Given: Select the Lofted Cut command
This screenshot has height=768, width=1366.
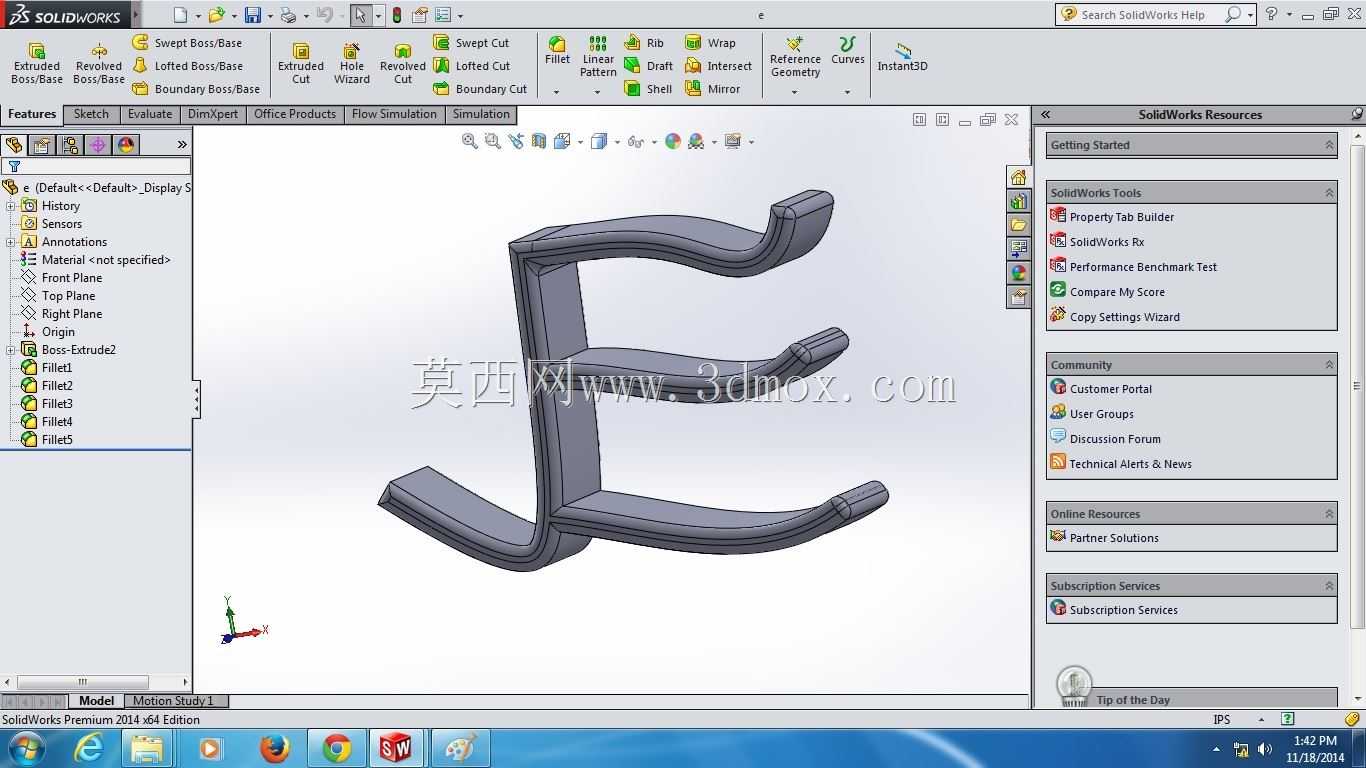Looking at the screenshot, I should (471, 66).
